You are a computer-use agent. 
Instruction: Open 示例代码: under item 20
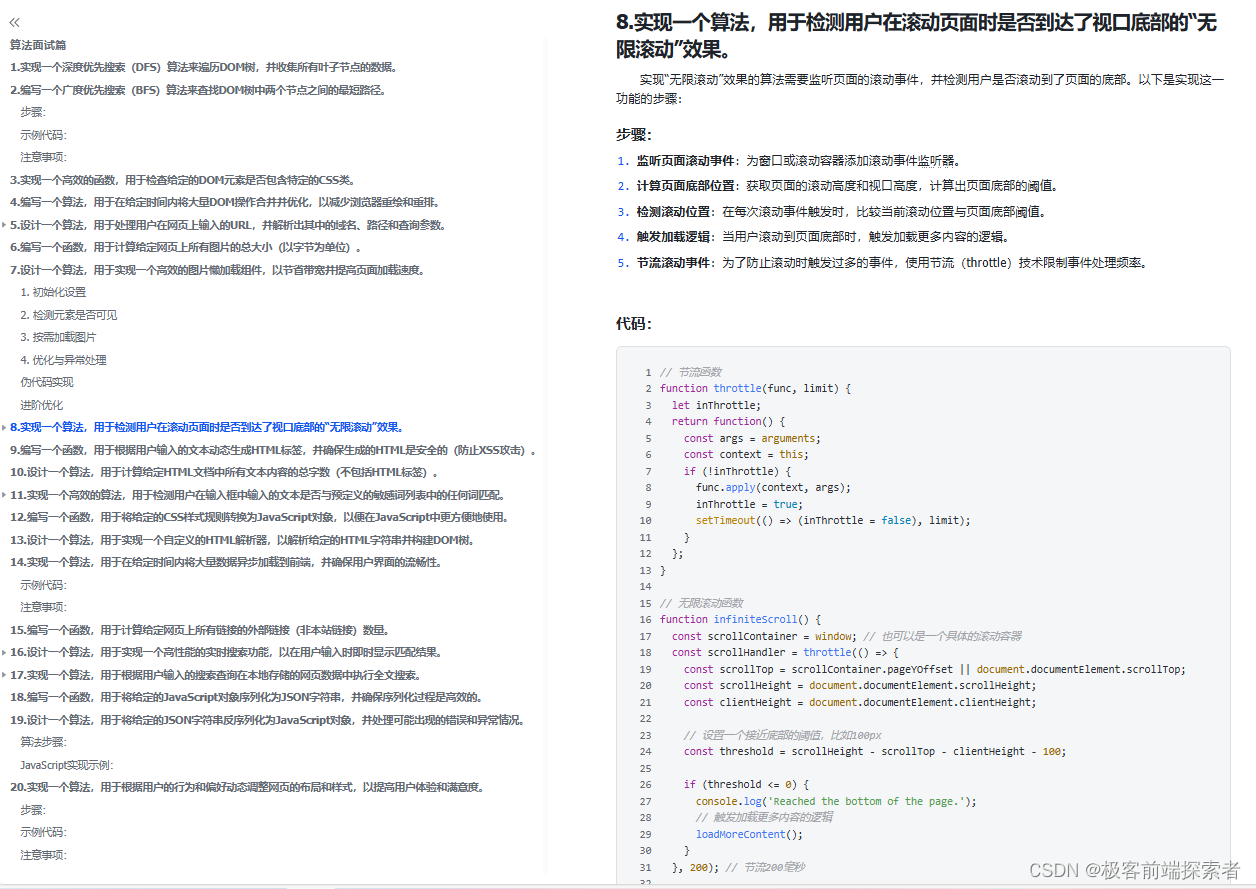[44, 832]
